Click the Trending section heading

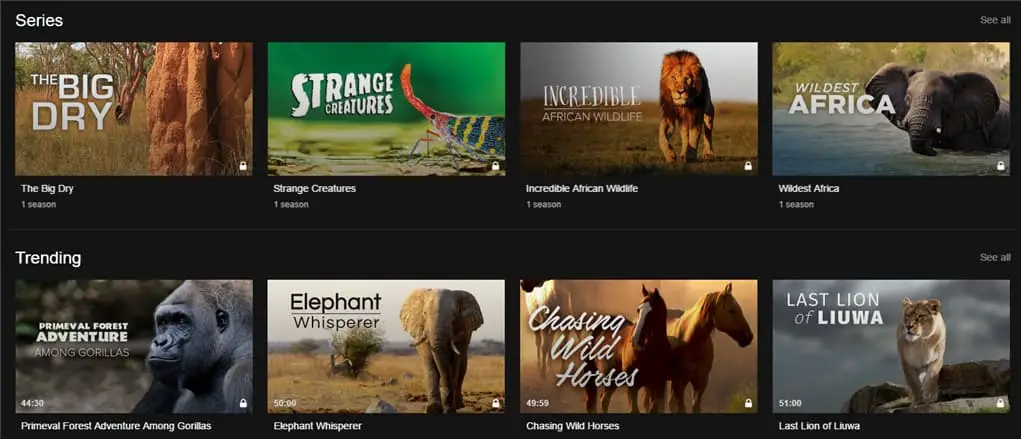(48, 259)
